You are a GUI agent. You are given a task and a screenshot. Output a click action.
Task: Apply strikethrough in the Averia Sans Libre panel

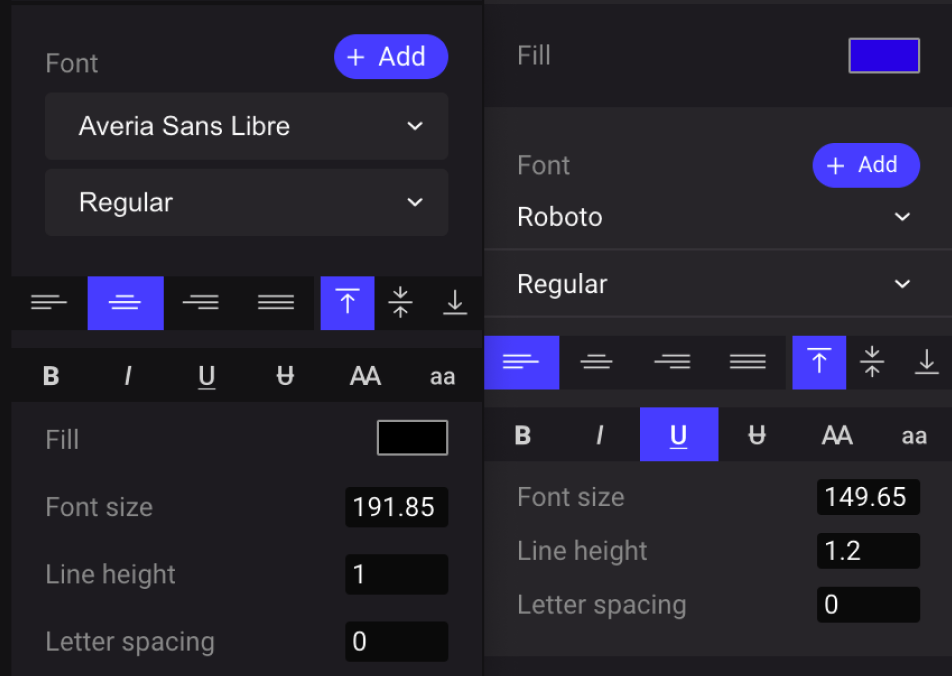(x=285, y=376)
